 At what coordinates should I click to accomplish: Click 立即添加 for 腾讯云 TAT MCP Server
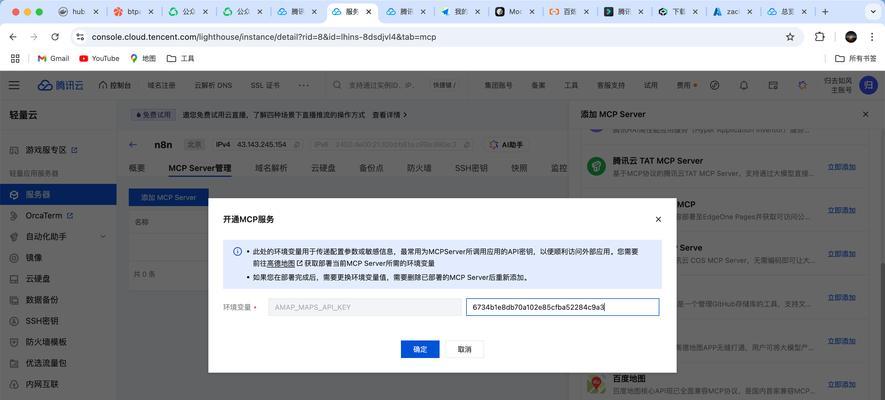pyautogui.click(x=842, y=166)
